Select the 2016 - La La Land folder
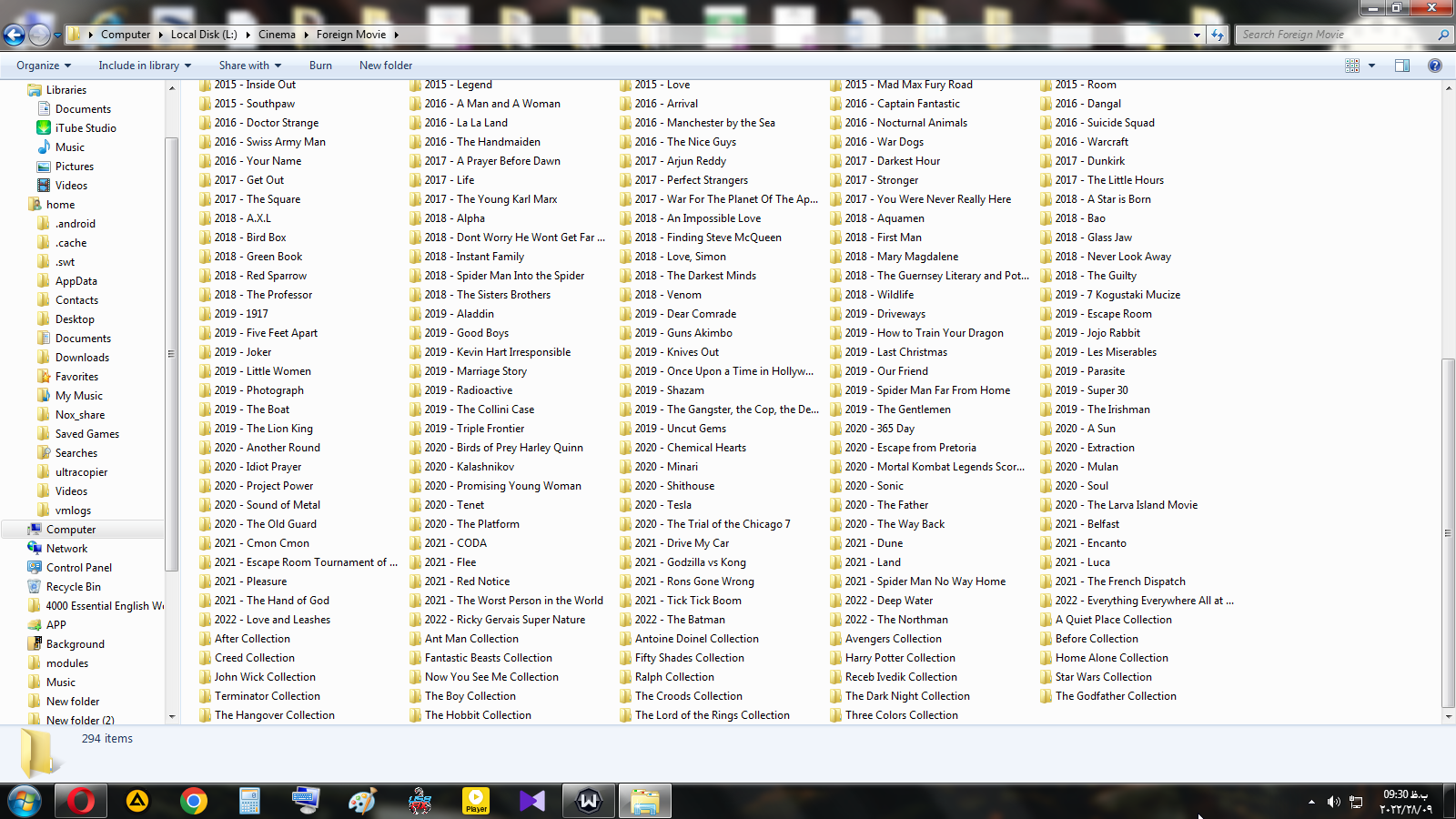The width and height of the screenshot is (1456, 819). 466,123
